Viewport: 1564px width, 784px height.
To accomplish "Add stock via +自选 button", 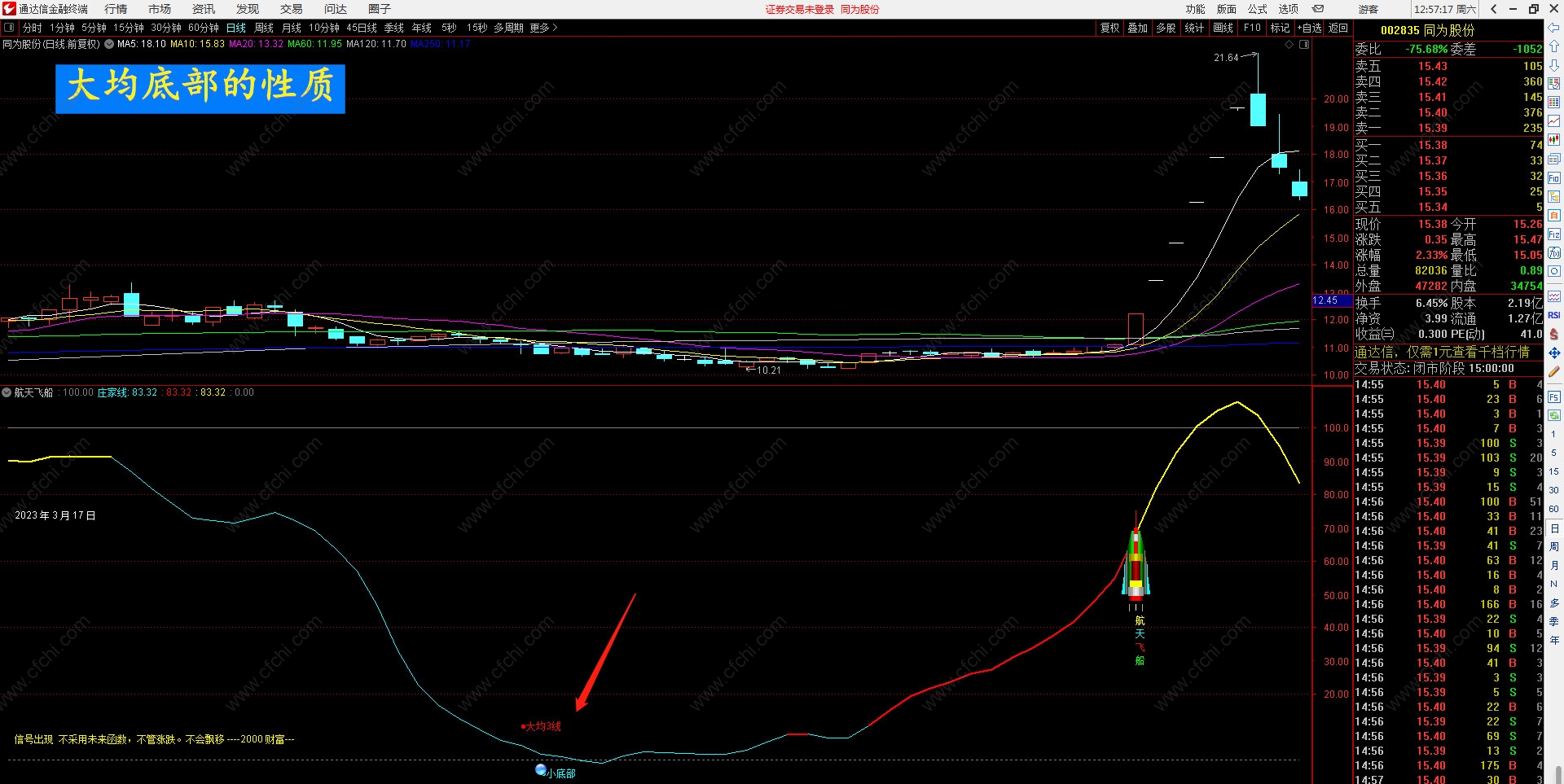I will (1309, 28).
